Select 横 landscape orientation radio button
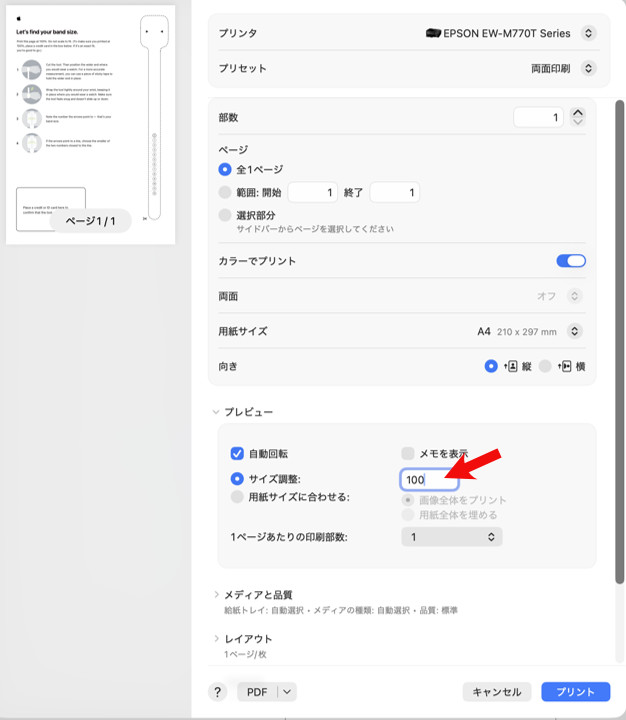Screen dimensions: 626x720 point(545,366)
